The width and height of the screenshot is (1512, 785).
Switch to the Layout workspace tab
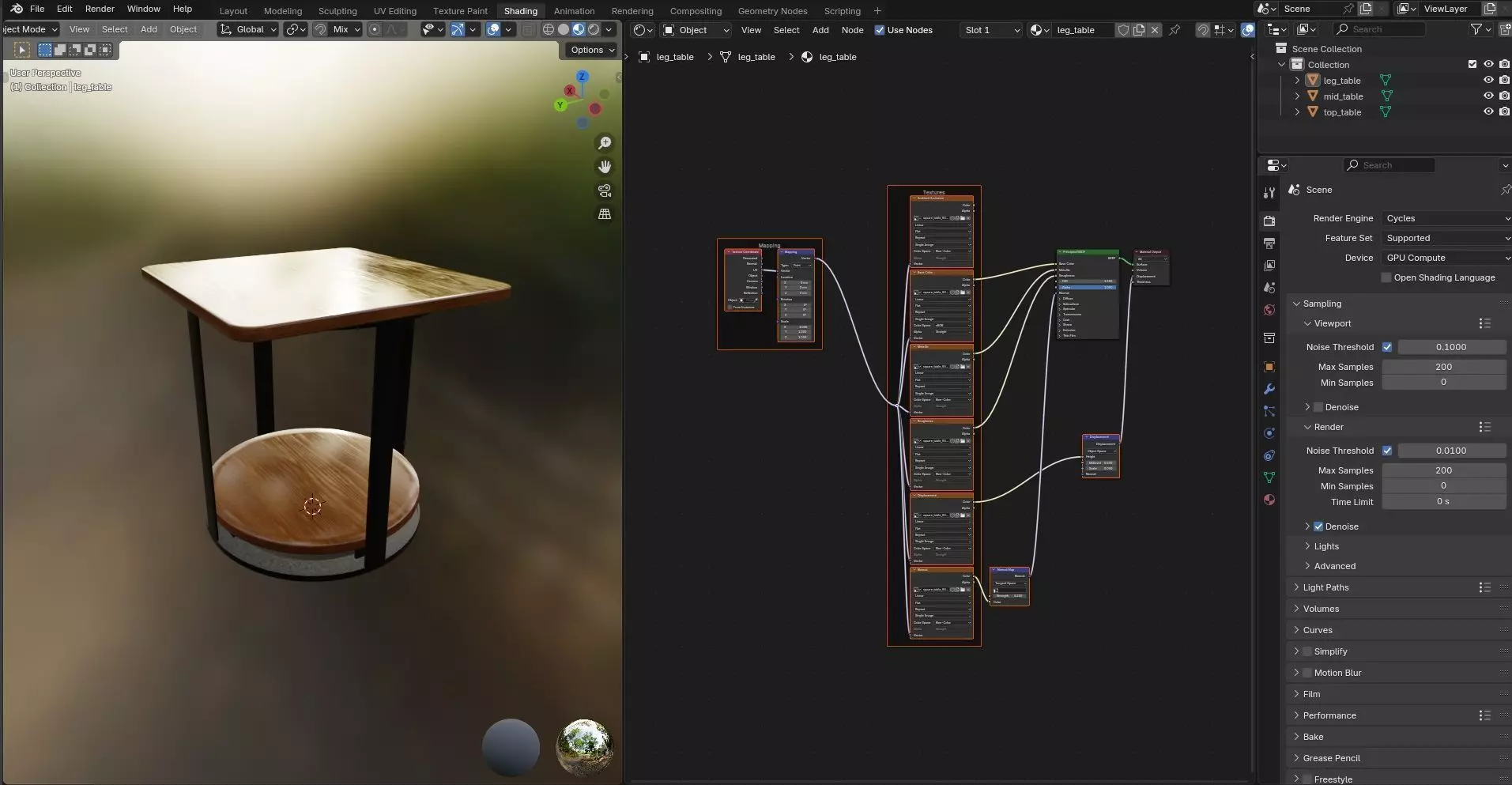233,11
